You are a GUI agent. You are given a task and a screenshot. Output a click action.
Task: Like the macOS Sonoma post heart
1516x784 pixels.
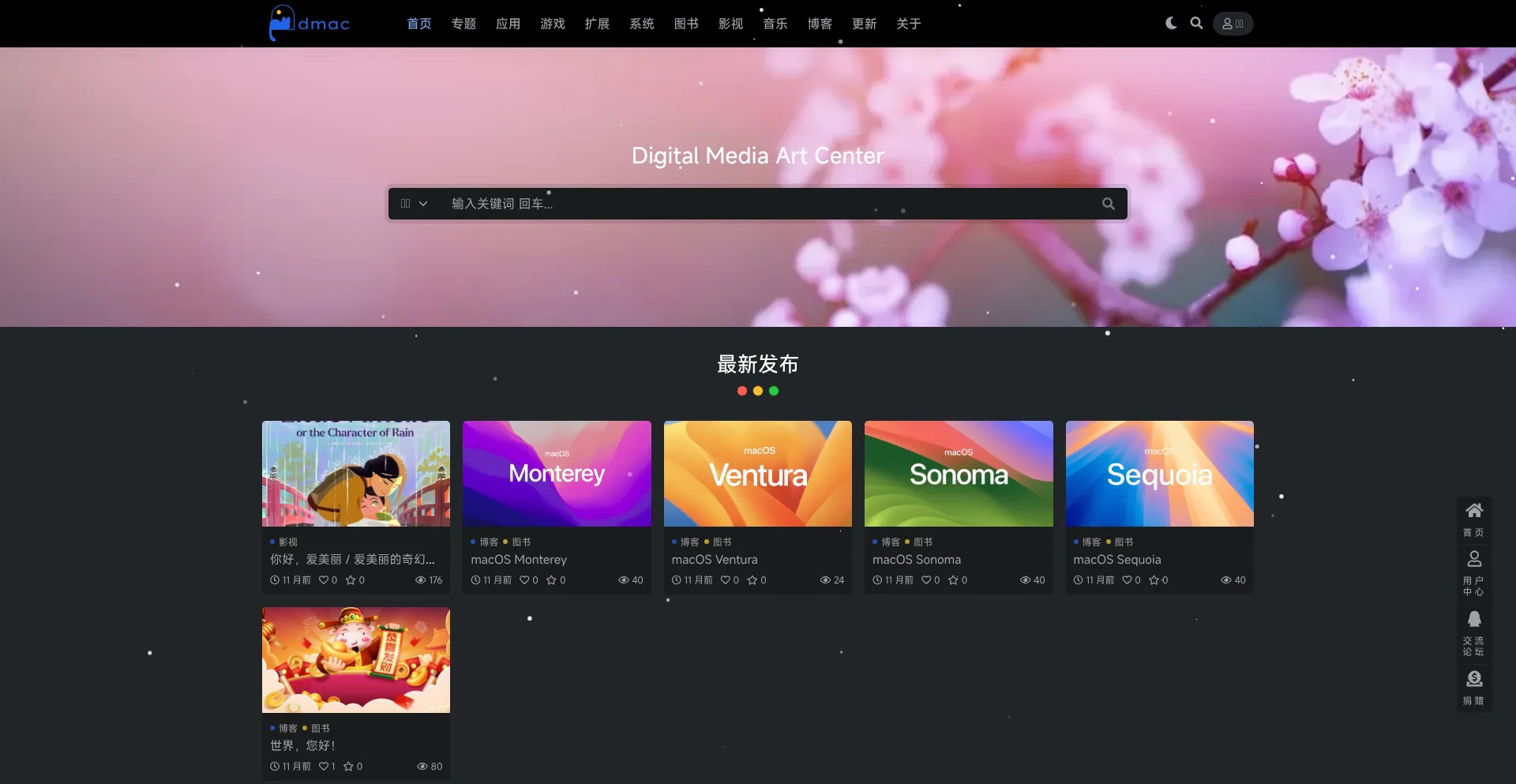coord(926,580)
